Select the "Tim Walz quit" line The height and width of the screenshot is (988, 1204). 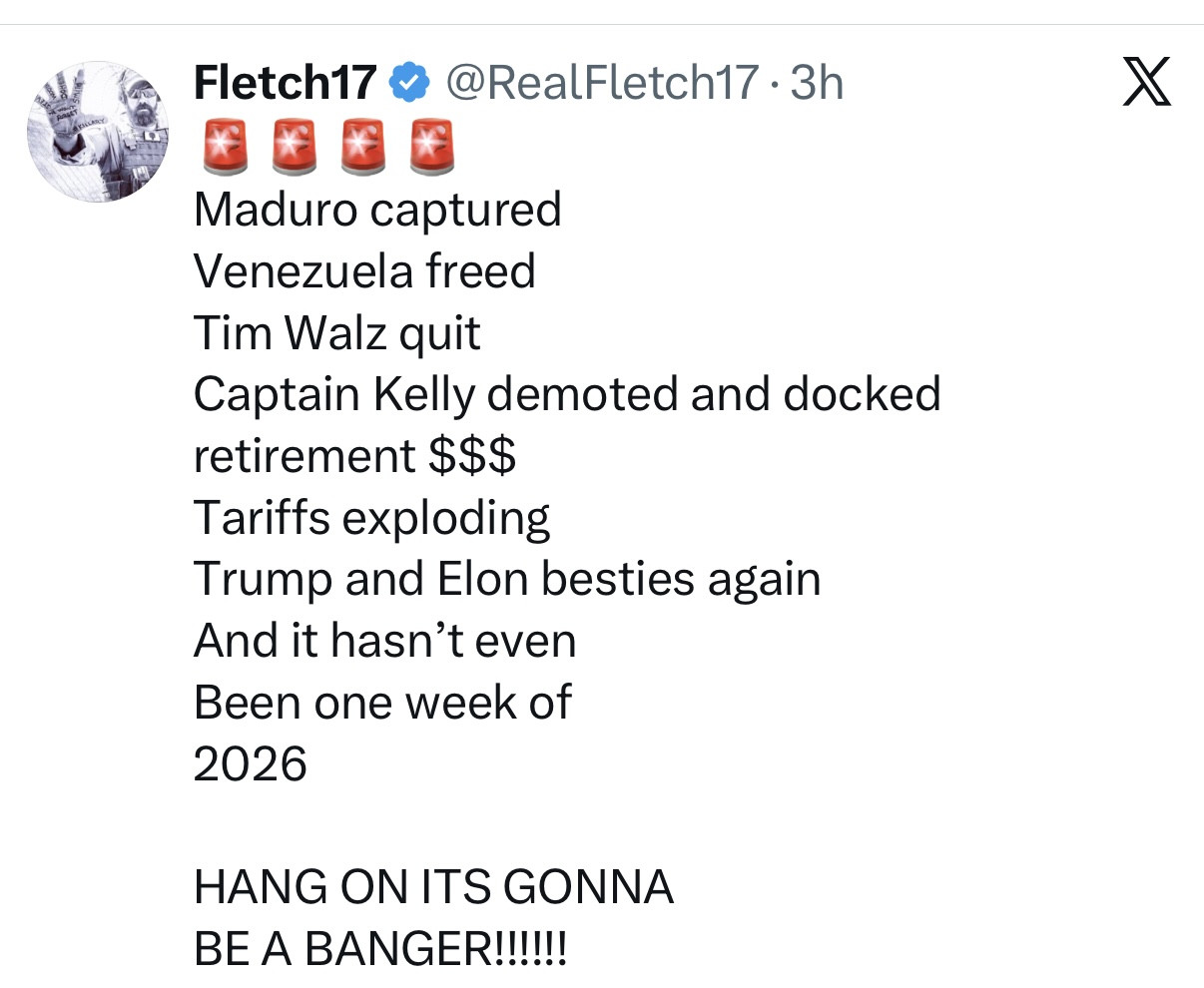[x=336, y=333]
